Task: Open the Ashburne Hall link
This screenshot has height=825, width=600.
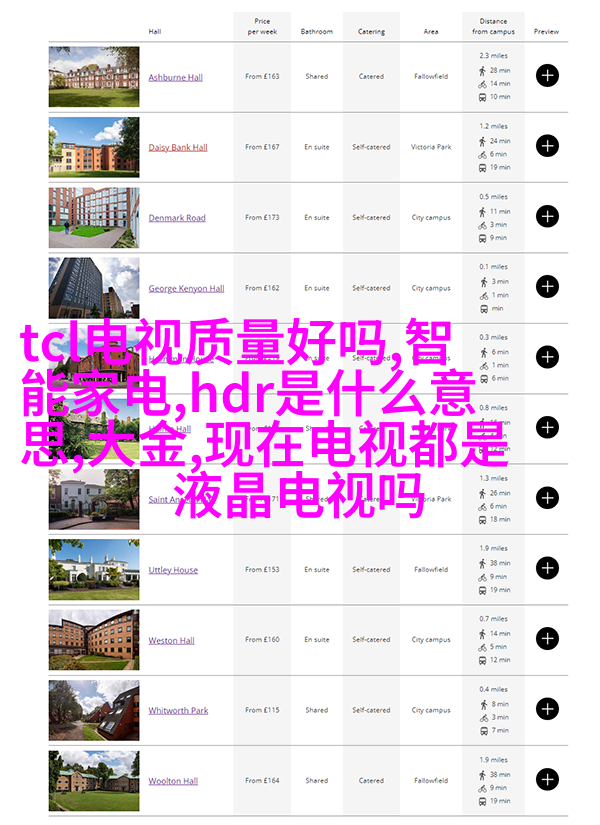Action: point(175,77)
